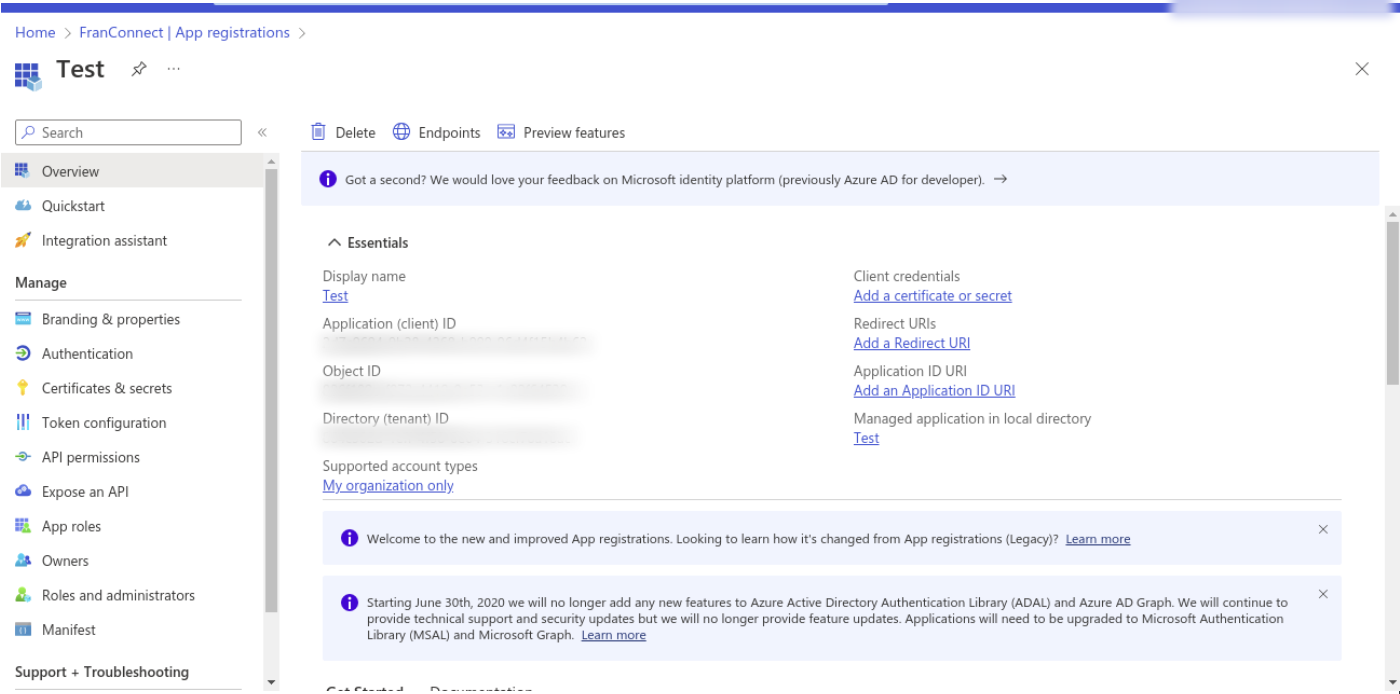The width and height of the screenshot is (1400, 694).
Task: Click the Authentication icon in sidebar
Action: tap(23, 354)
